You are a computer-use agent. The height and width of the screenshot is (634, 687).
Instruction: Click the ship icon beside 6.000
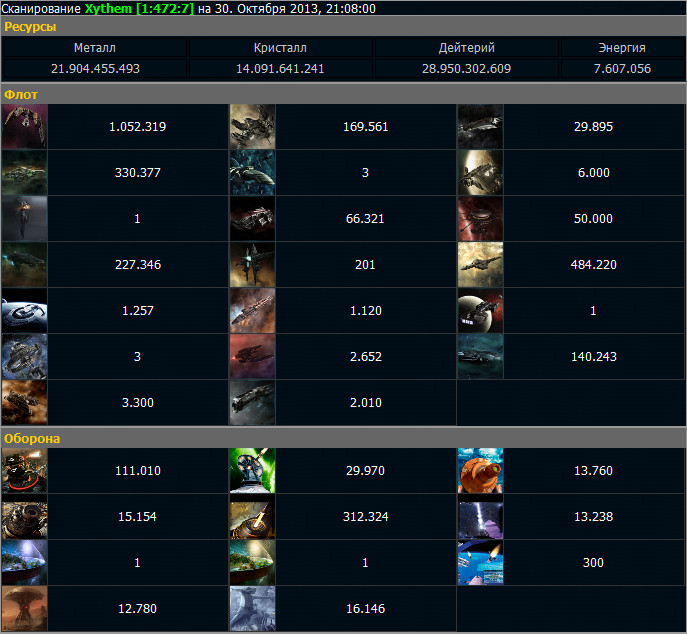480,173
